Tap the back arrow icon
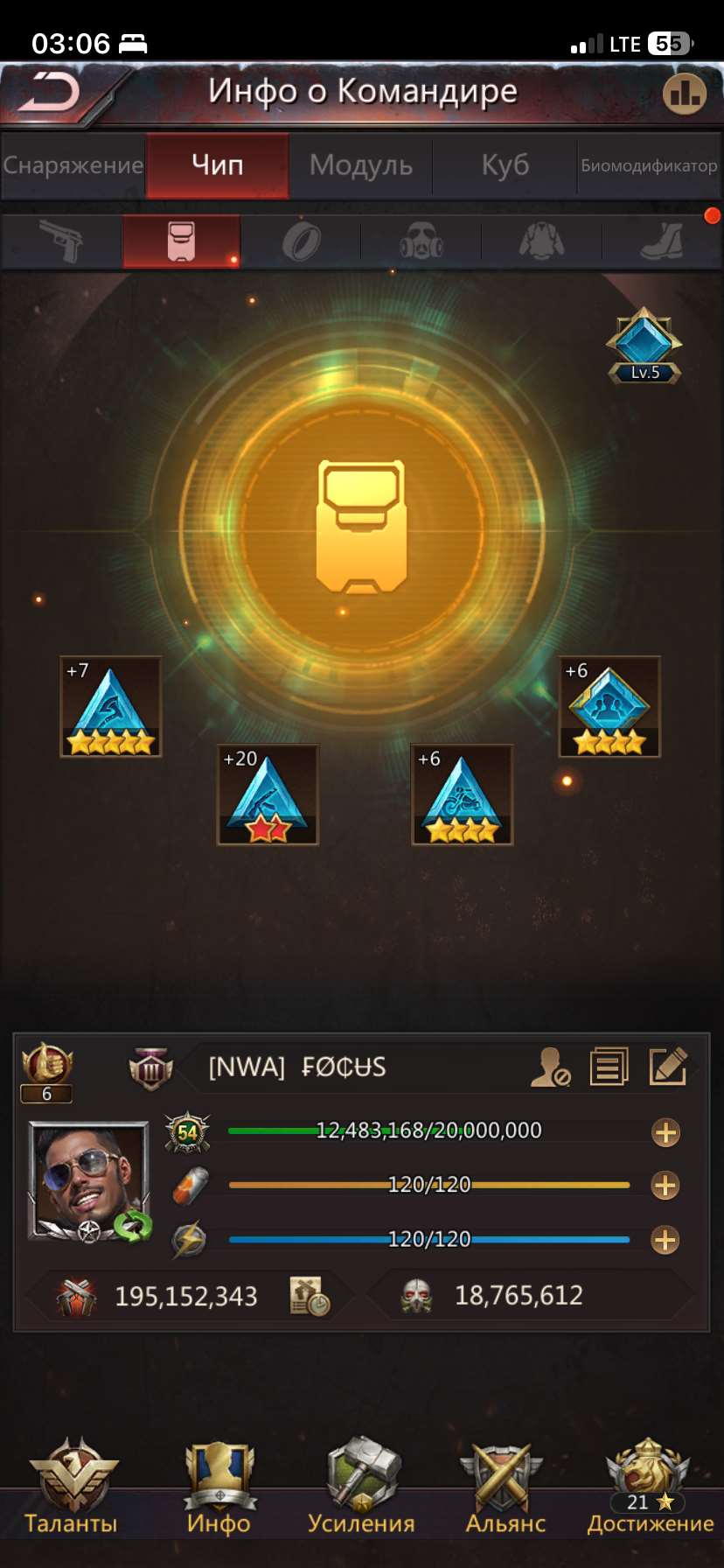 click(x=50, y=91)
